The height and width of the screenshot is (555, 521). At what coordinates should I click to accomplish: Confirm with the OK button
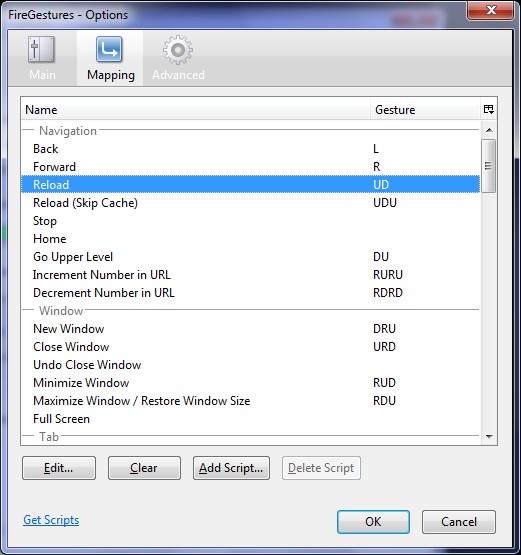(x=373, y=522)
